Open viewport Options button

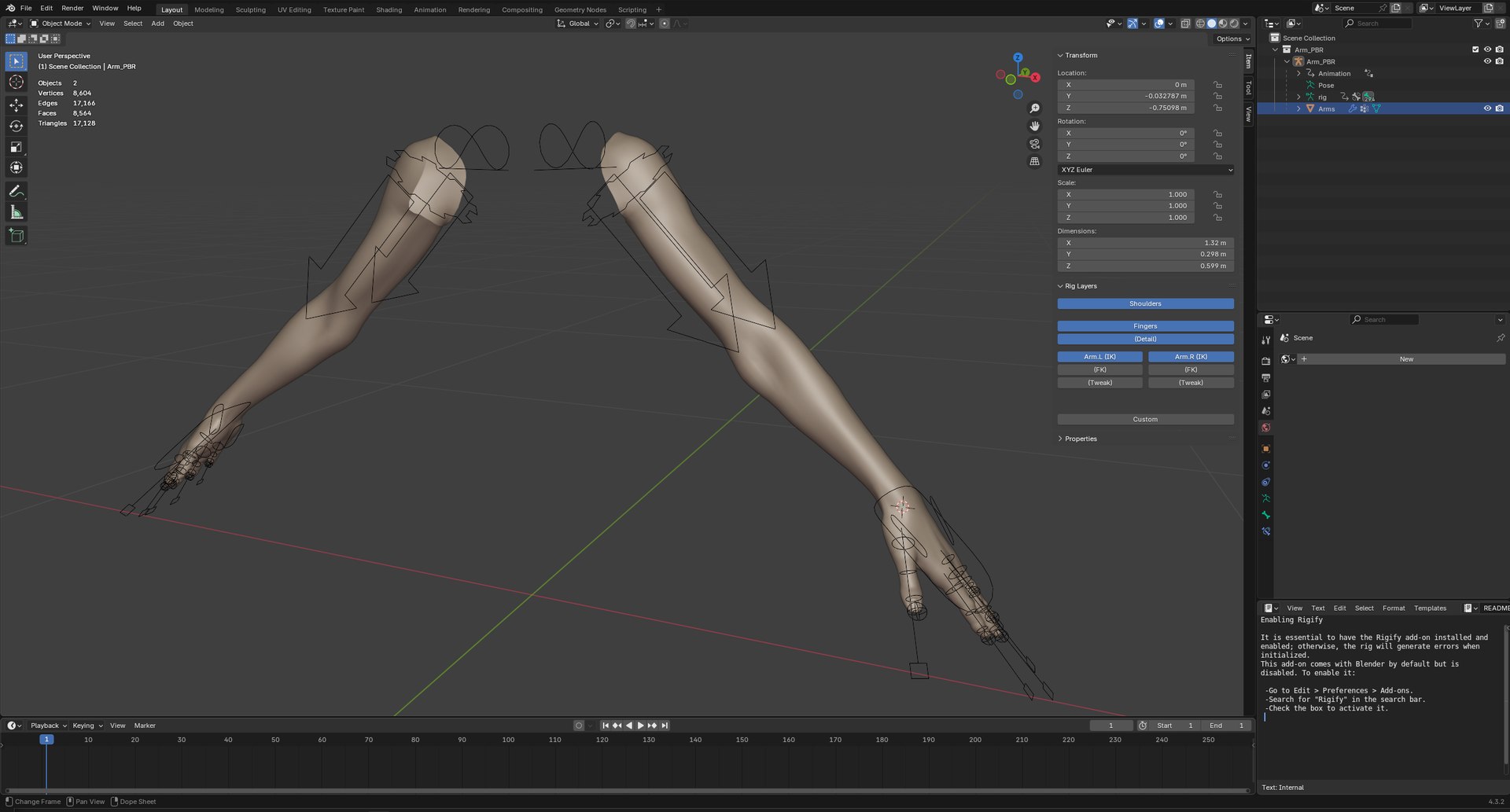tap(1232, 39)
